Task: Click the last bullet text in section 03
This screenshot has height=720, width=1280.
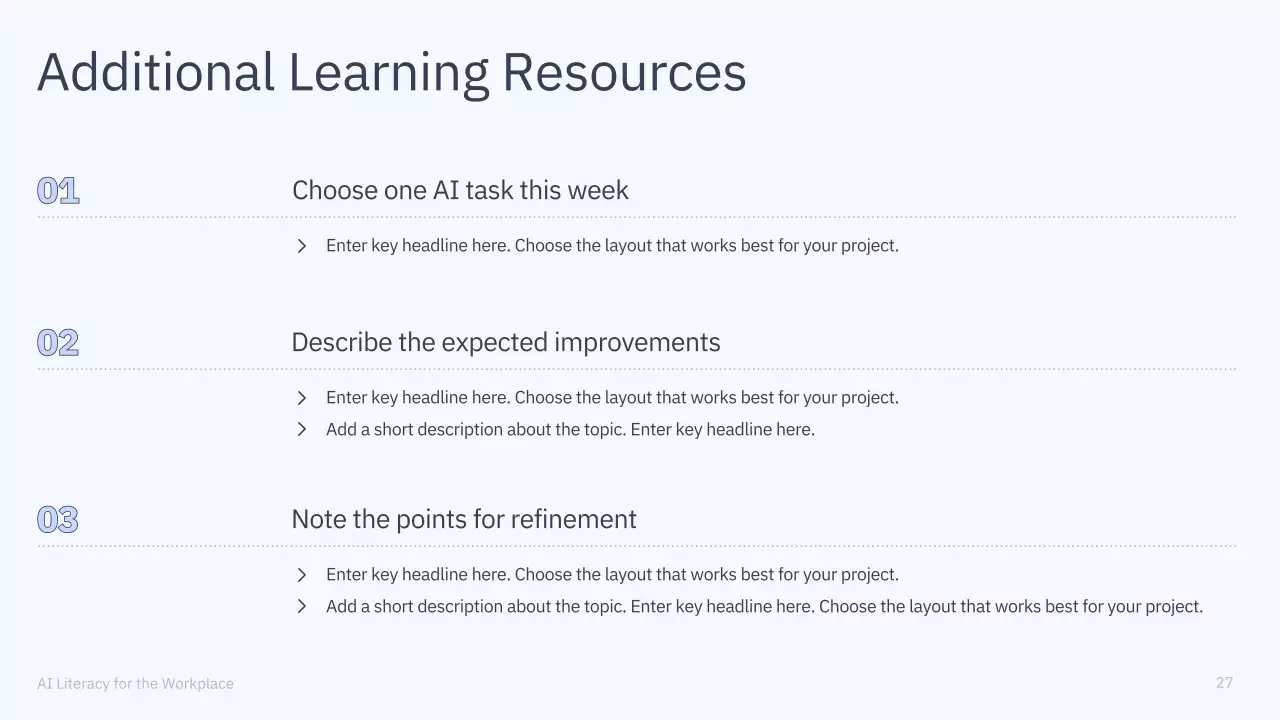Action: (764, 607)
